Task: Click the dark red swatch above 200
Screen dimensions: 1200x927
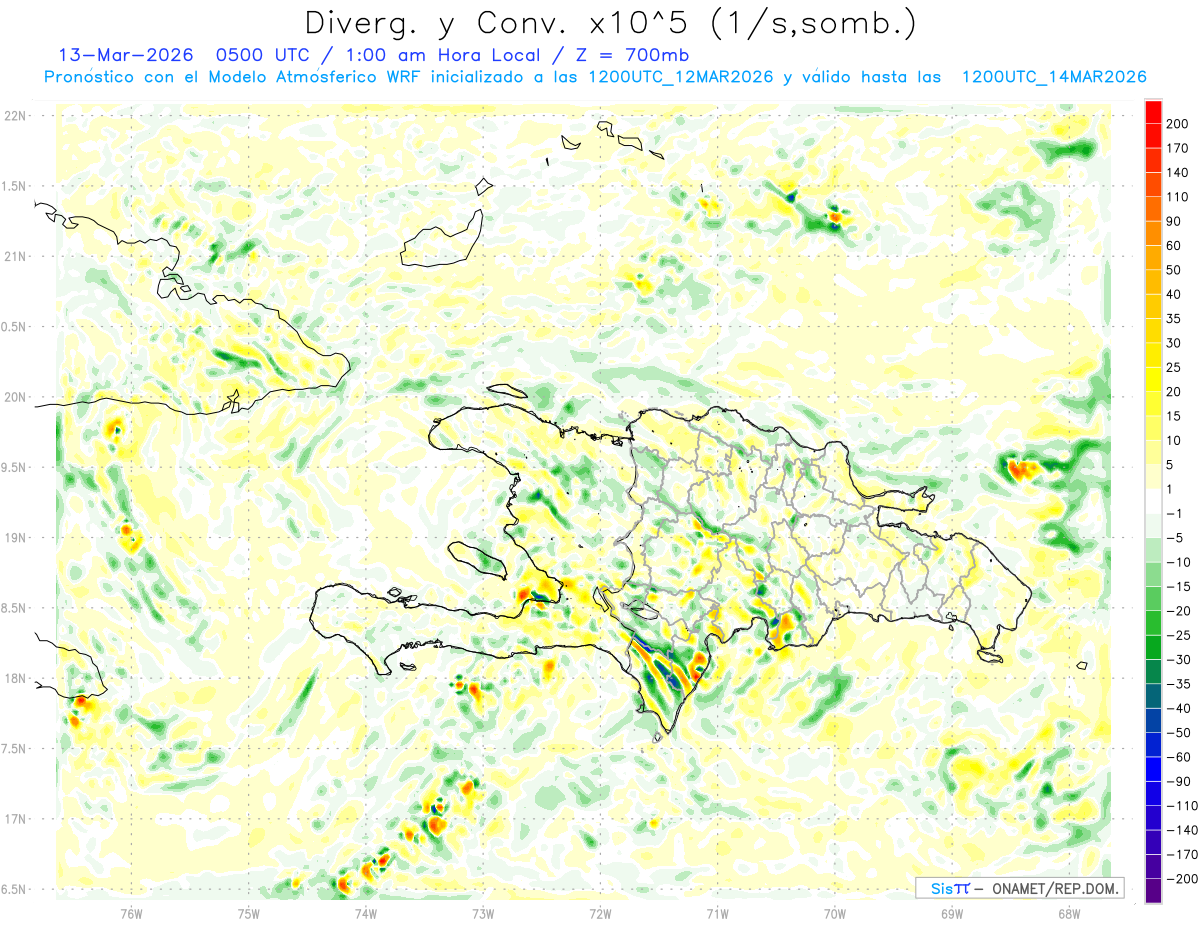Action: 1153,110
